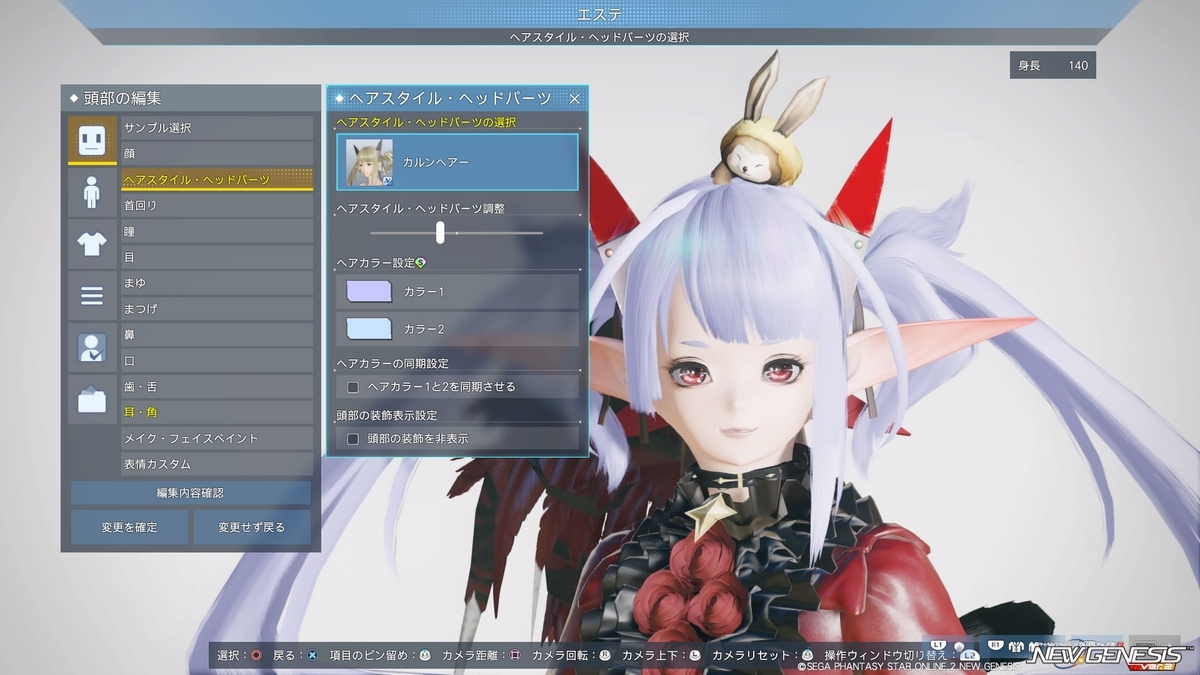Open 瞳 menu item
Viewport: 1200px width, 675px height.
(217, 232)
